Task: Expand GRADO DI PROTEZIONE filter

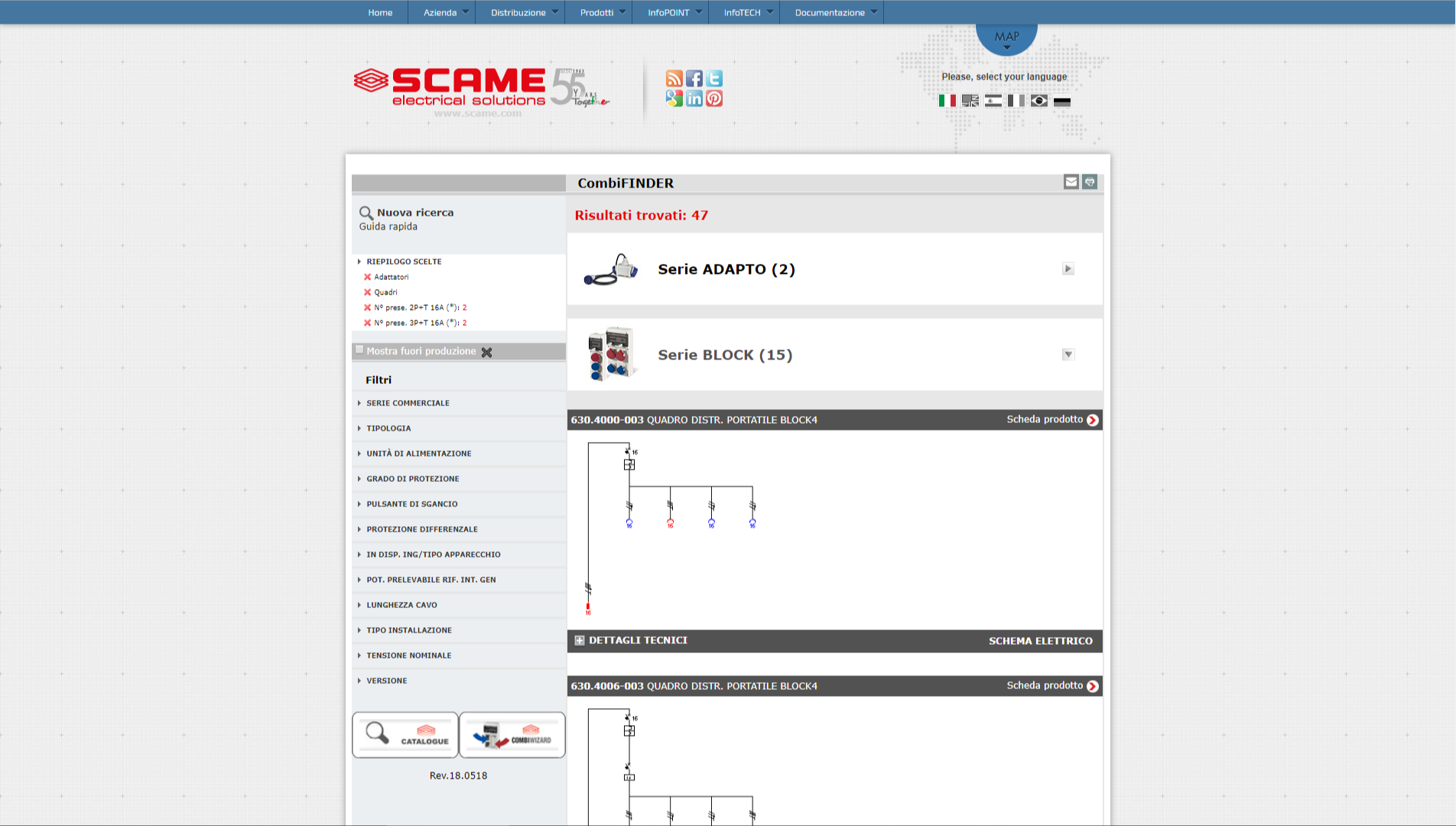Action: [412, 479]
